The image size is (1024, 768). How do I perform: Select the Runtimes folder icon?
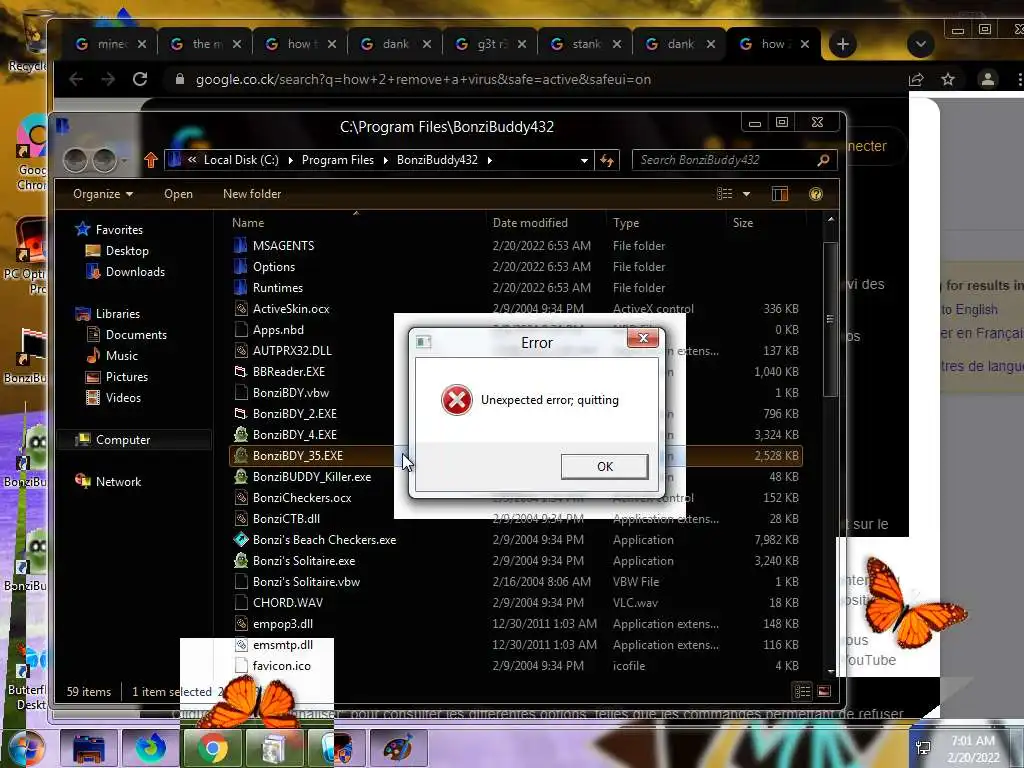240,287
